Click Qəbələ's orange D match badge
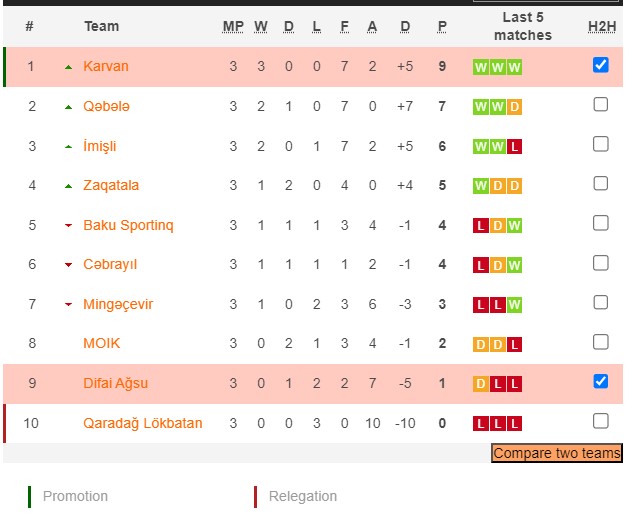Screen dimensions: 630x517 pyautogui.click(x=515, y=107)
